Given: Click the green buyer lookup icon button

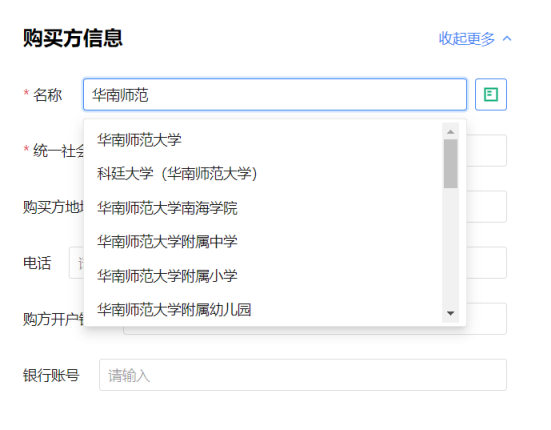Looking at the screenshot, I should pyautogui.click(x=491, y=95).
